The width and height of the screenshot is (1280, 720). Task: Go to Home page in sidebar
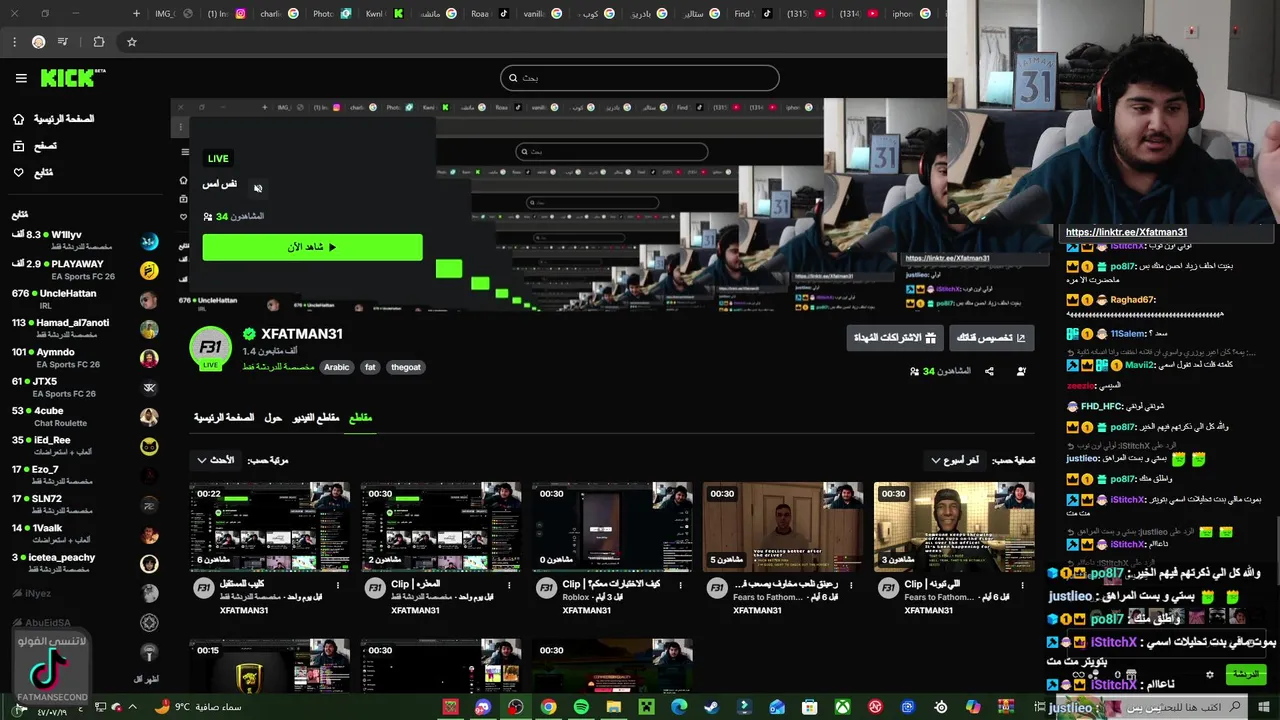pos(56,119)
